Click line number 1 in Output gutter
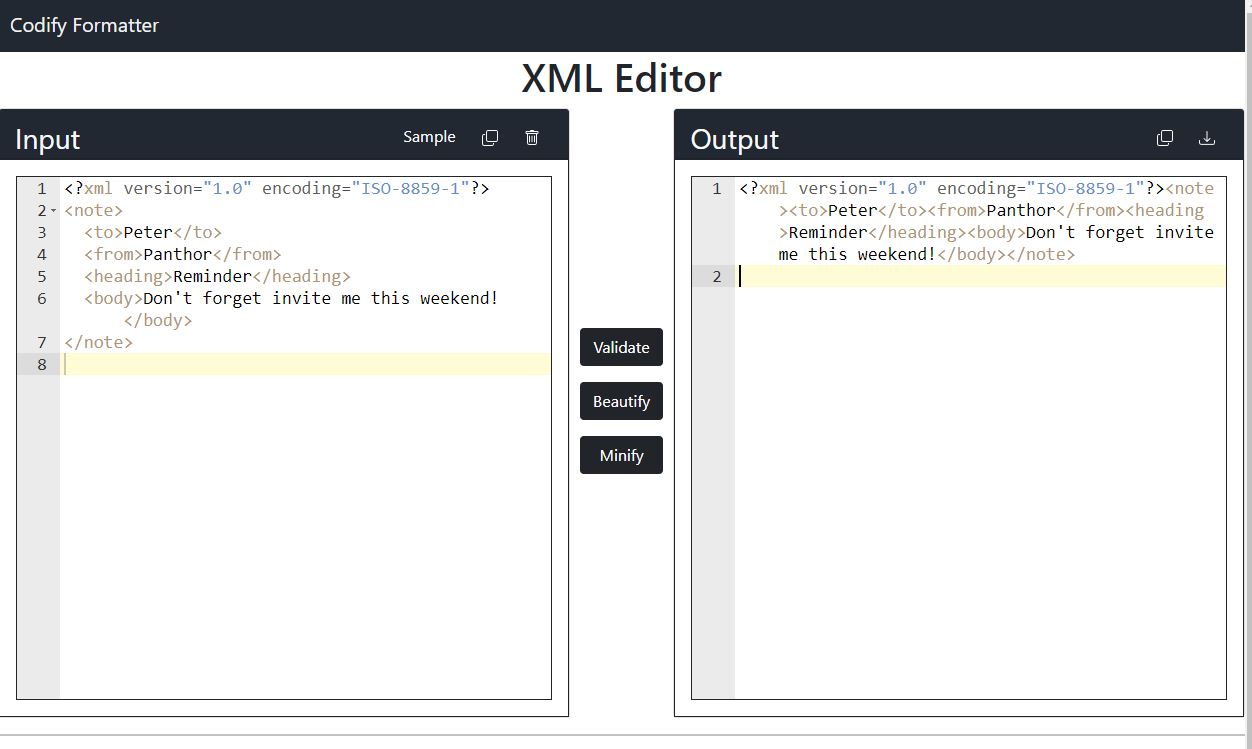Image resolution: width=1252 pixels, height=749 pixels. click(716, 188)
